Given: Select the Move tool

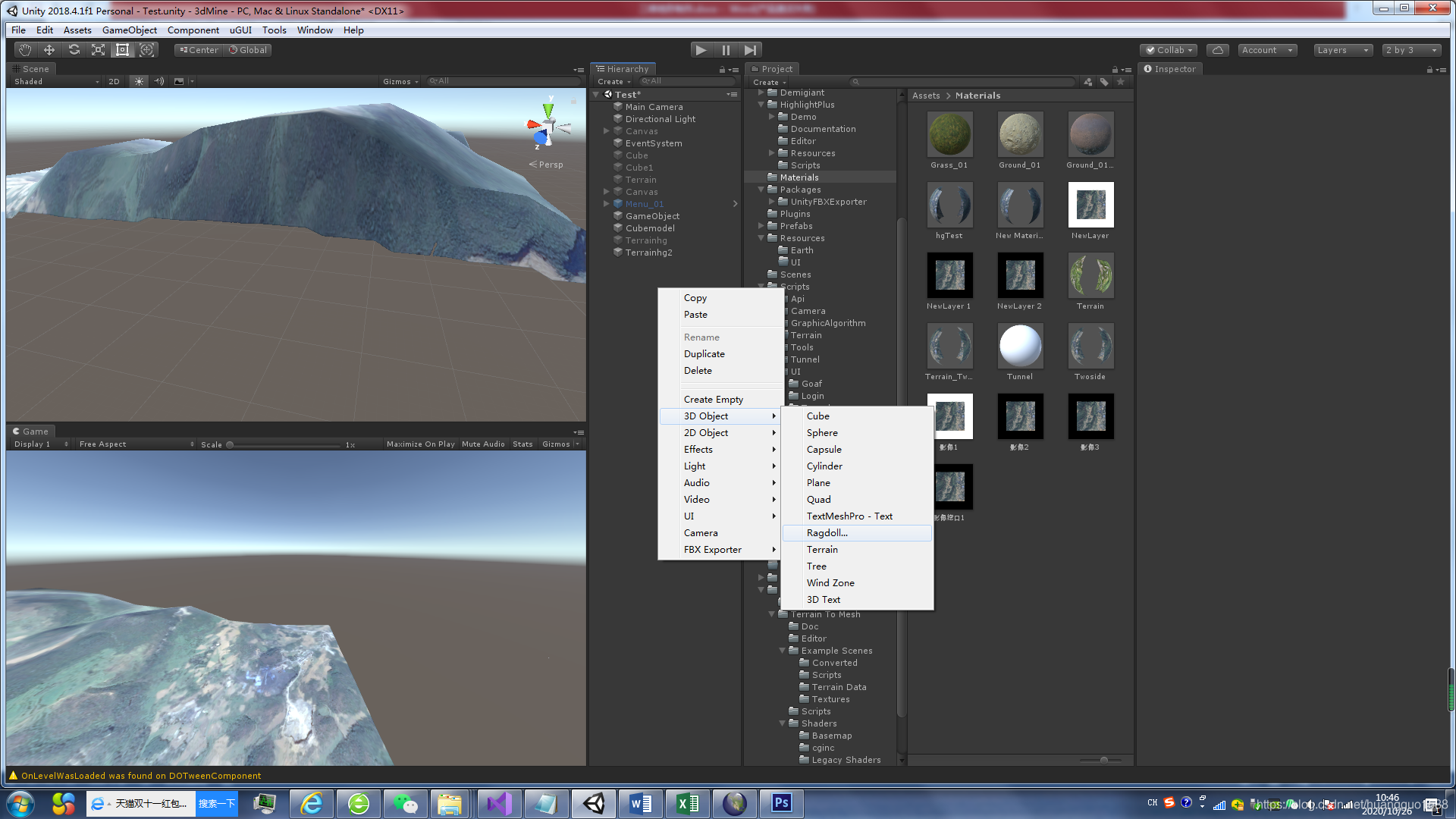Looking at the screenshot, I should pos(49,50).
